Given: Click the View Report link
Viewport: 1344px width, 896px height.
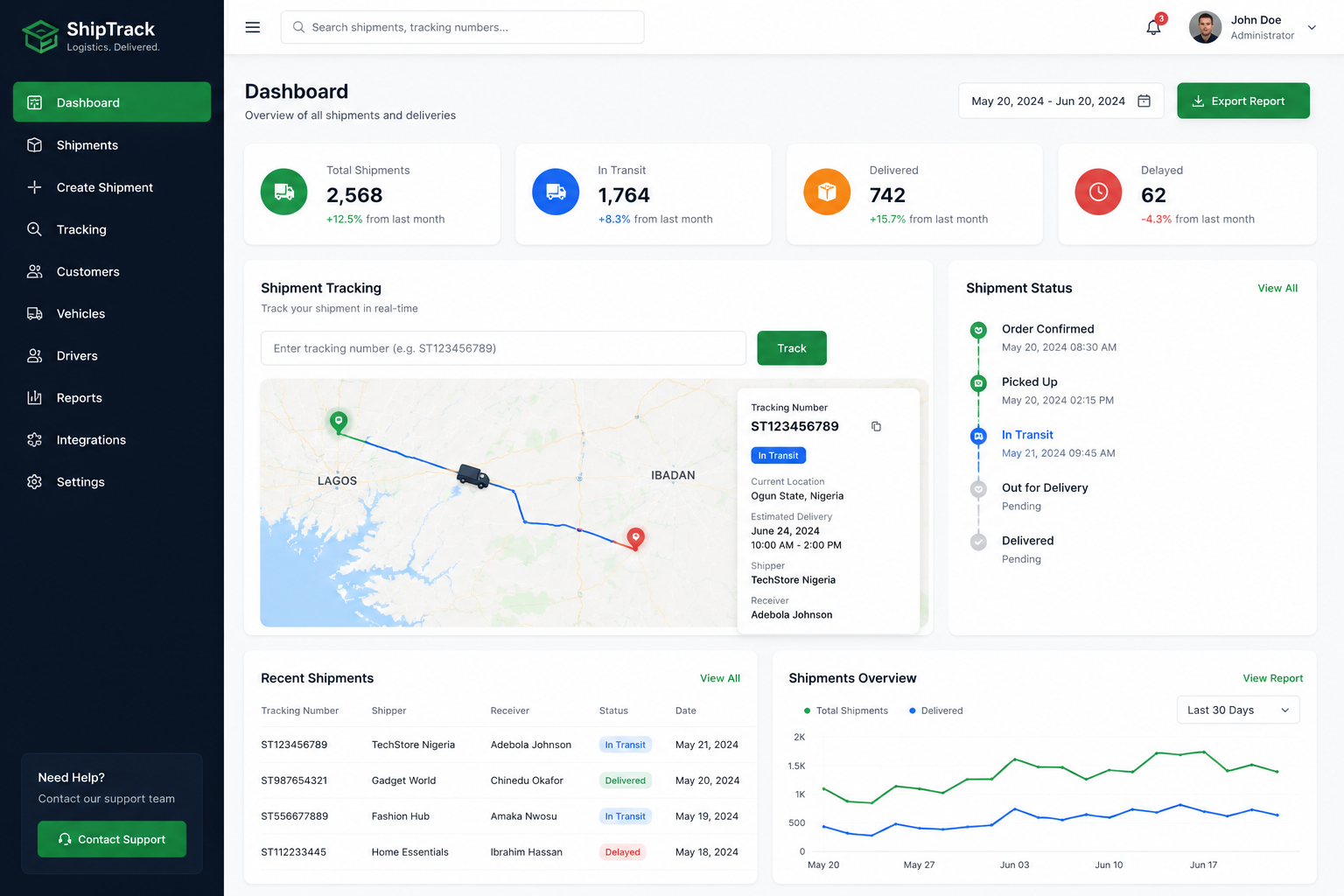Looking at the screenshot, I should click(1272, 678).
